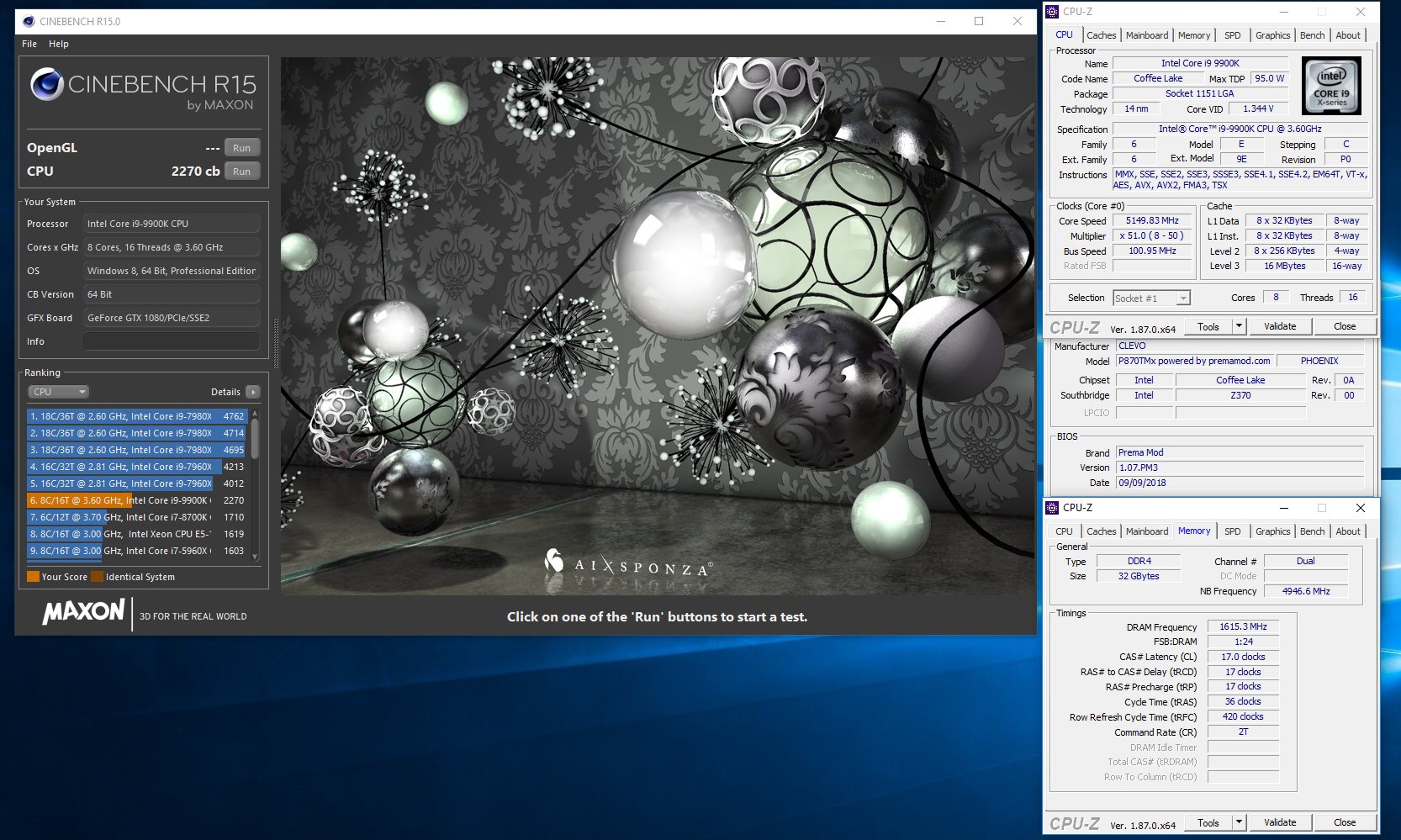This screenshot has width=1401, height=840.
Task: Click the ranking list scrollbar thumb
Action: point(255,438)
